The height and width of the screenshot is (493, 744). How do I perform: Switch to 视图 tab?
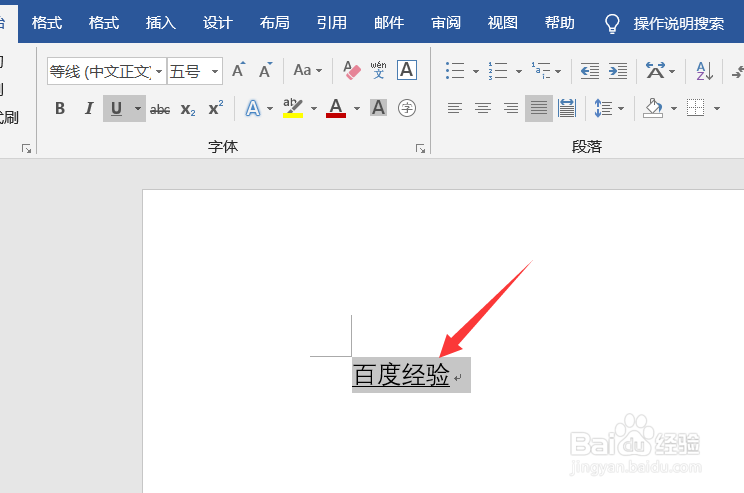502,23
